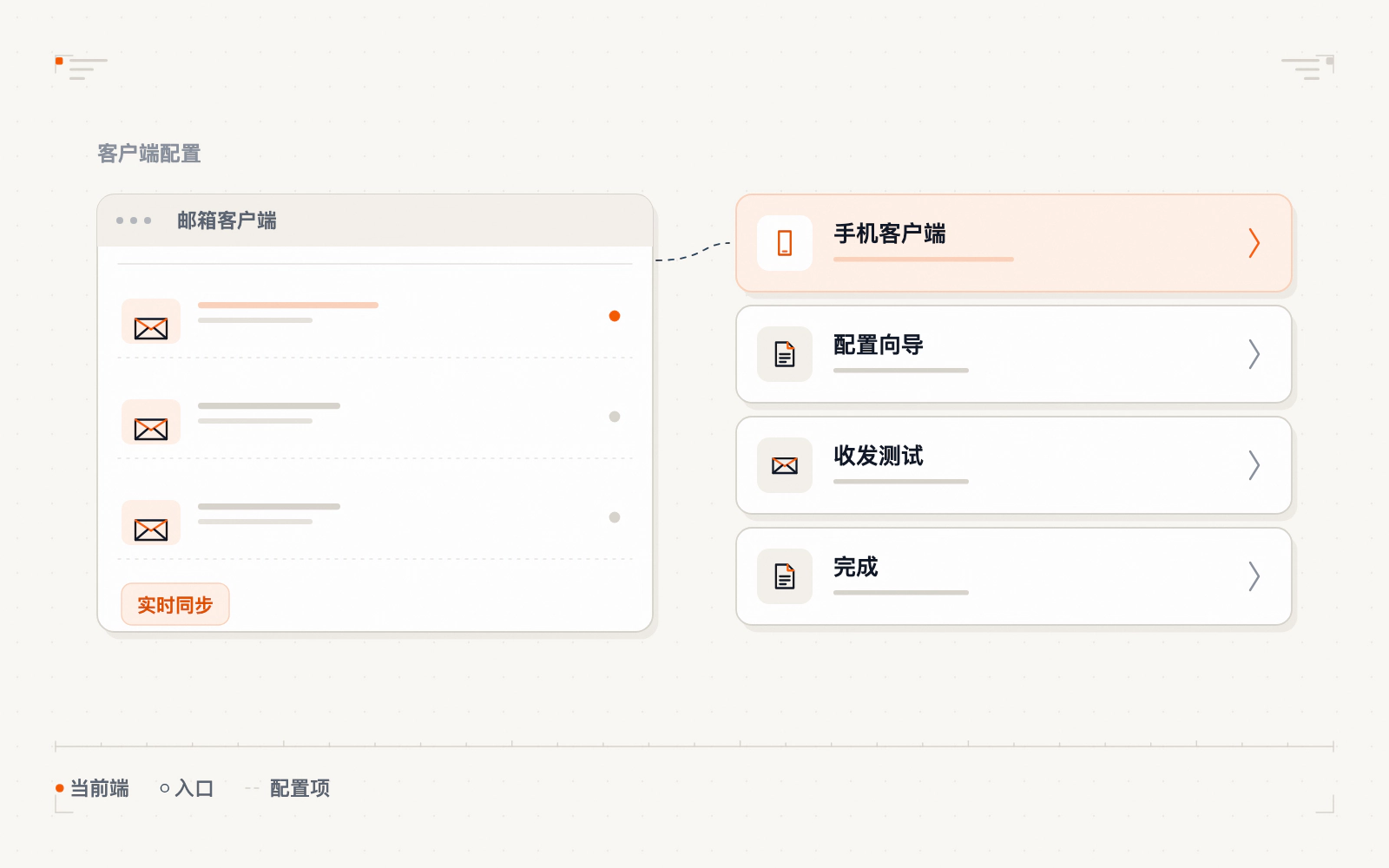Screen dimensions: 1389x868
Task: Click the orange progress bar under 手机客户端
Action: (x=924, y=259)
